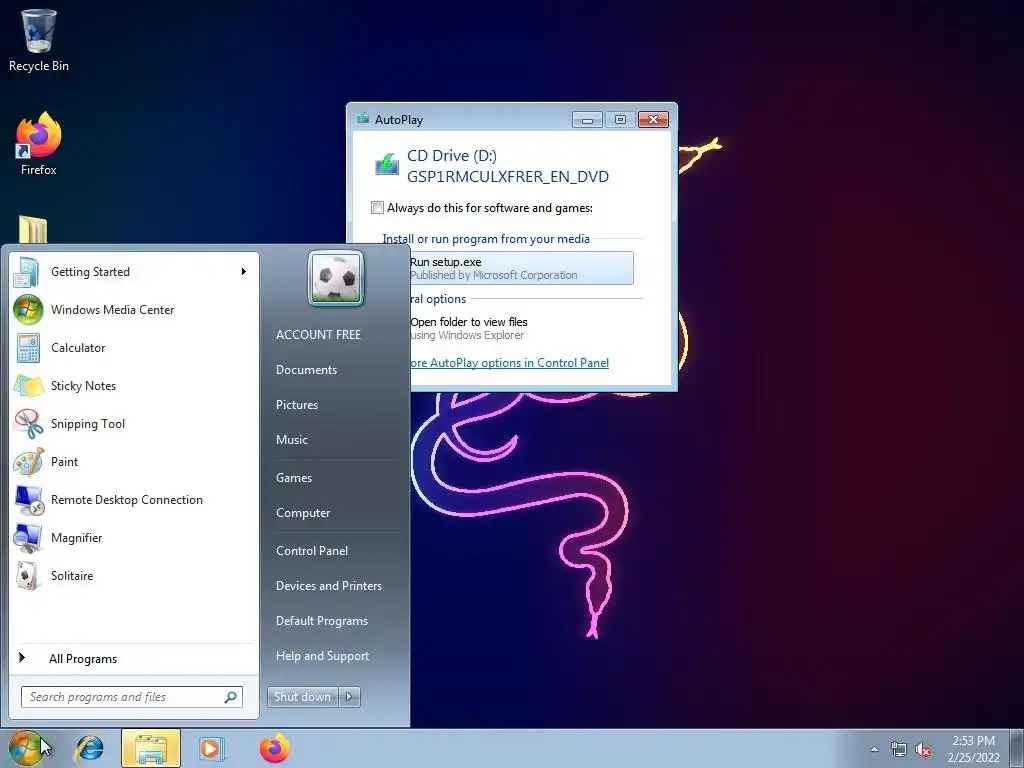Maximize the AutoPlay window
The height and width of the screenshot is (768, 1024).
(620, 120)
